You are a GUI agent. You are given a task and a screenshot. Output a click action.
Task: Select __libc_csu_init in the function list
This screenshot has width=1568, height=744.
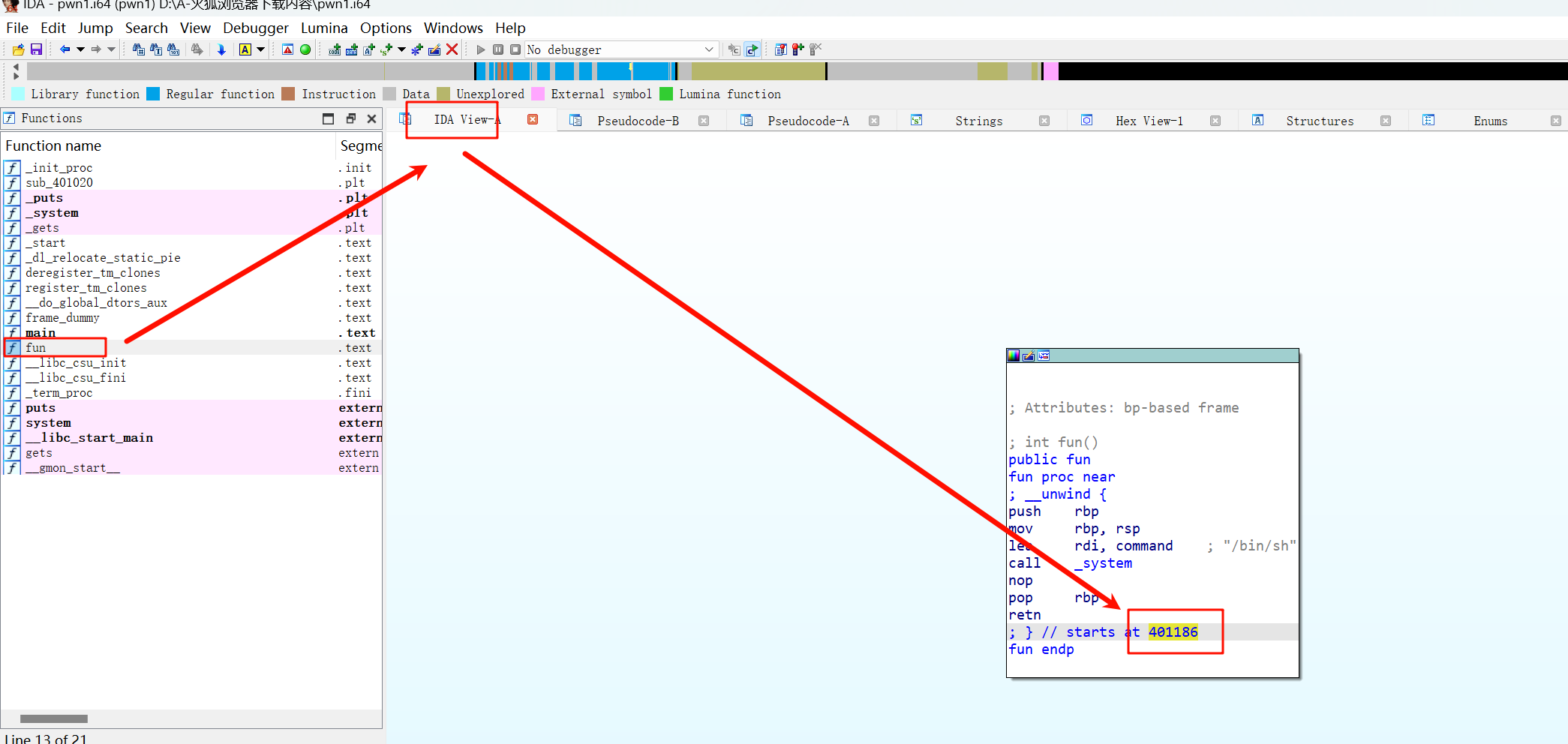[x=192, y=363]
